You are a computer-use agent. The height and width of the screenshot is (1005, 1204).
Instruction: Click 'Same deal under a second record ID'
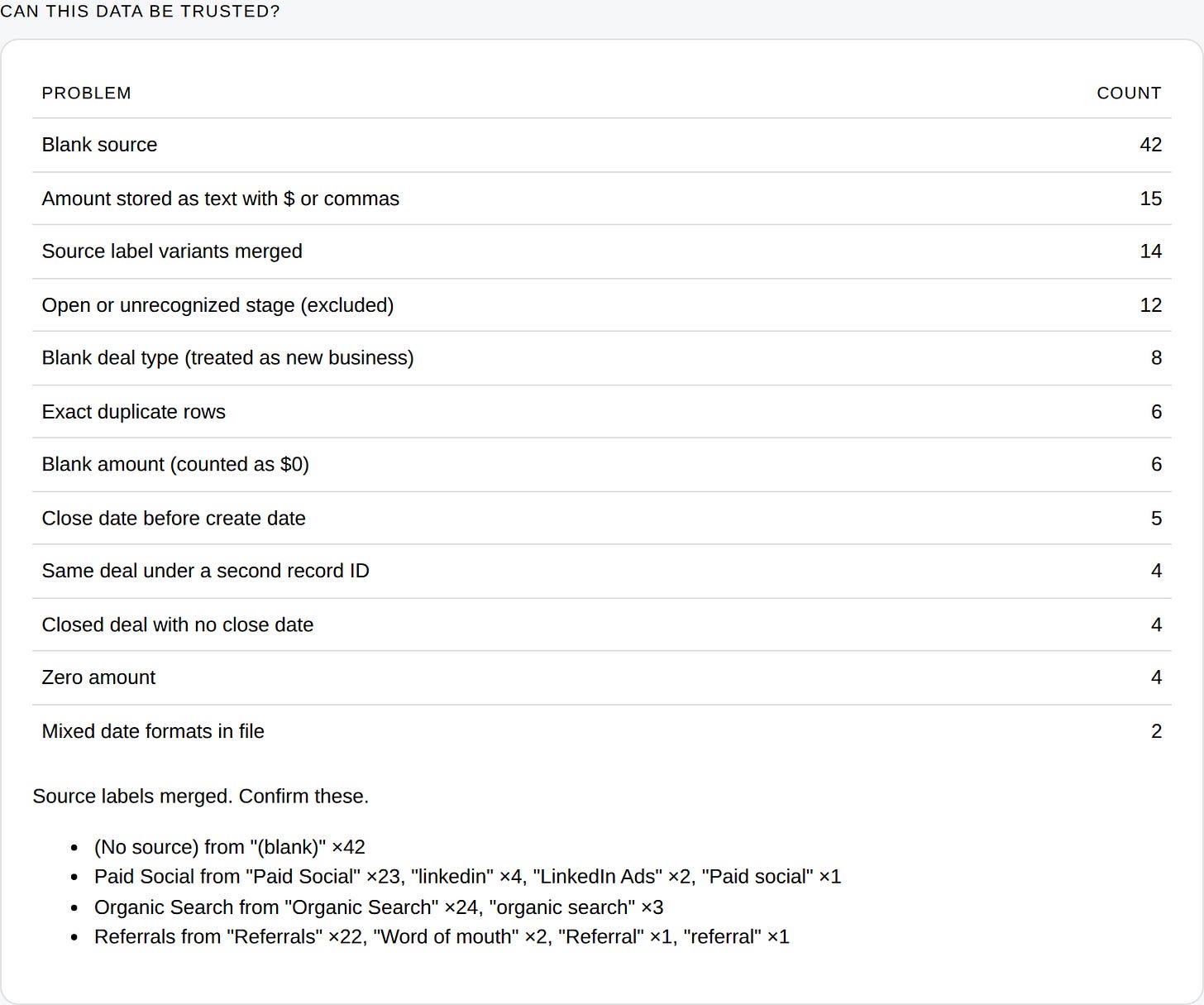pyautogui.click(x=602, y=572)
